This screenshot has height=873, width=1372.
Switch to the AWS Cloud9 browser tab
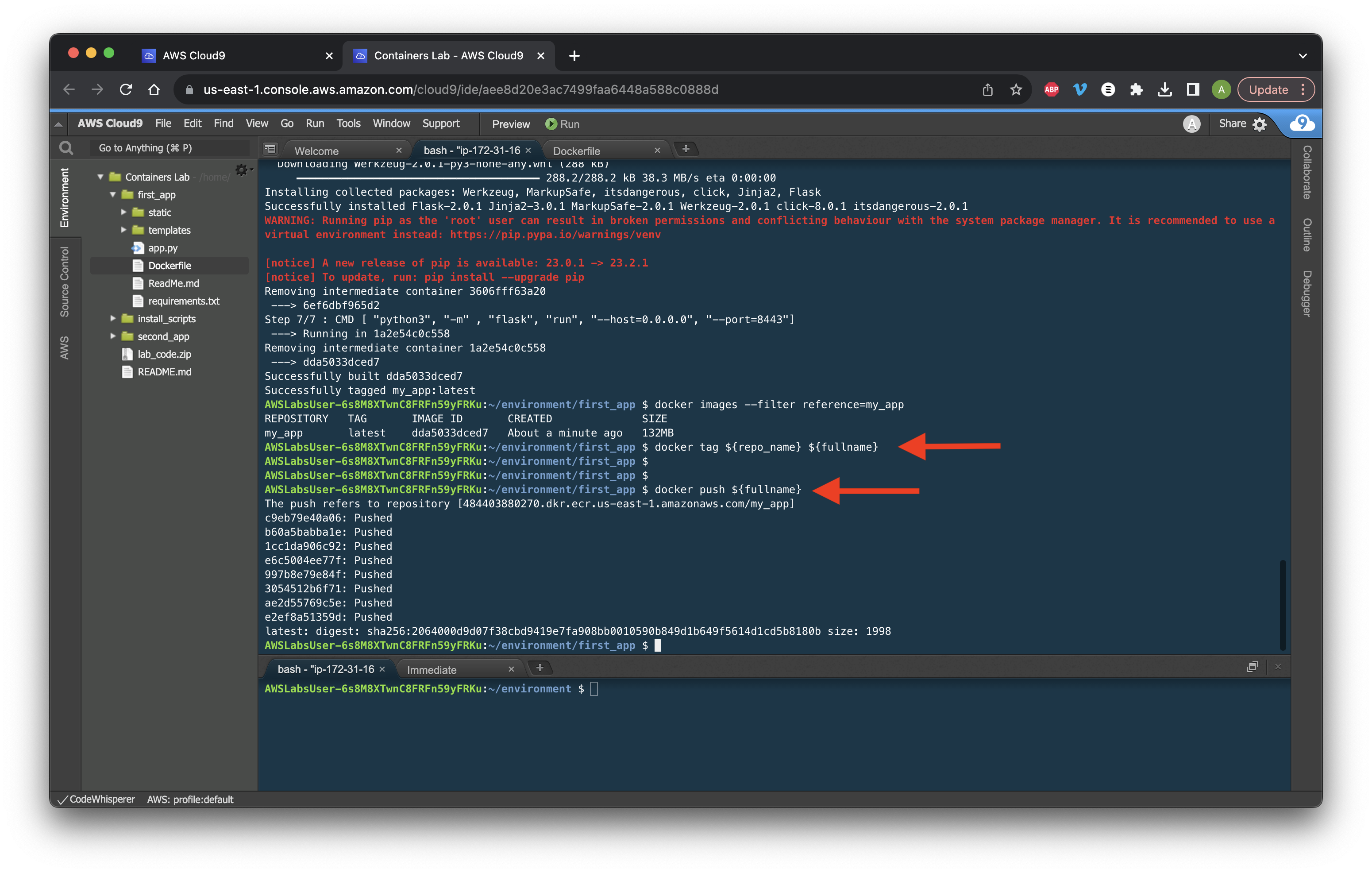click(x=237, y=55)
